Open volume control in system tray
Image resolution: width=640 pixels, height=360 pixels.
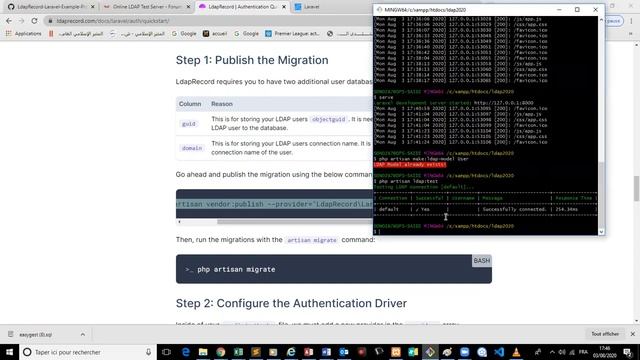(562, 352)
